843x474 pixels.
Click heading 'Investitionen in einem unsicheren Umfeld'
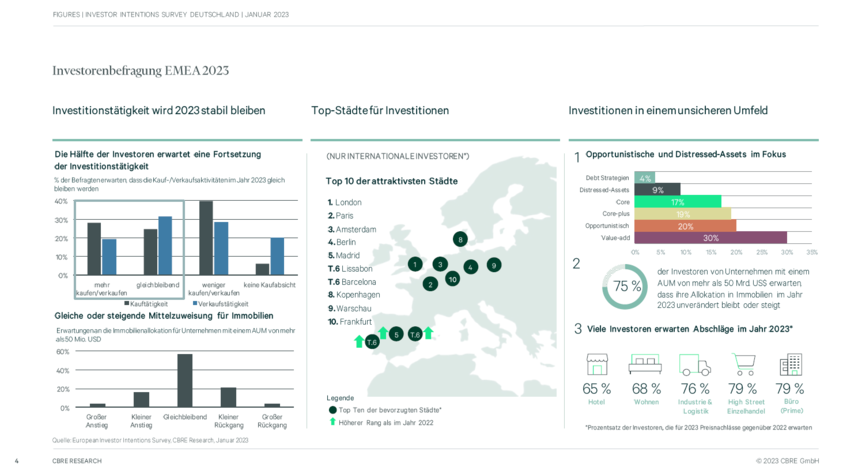(x=668, y=111)
